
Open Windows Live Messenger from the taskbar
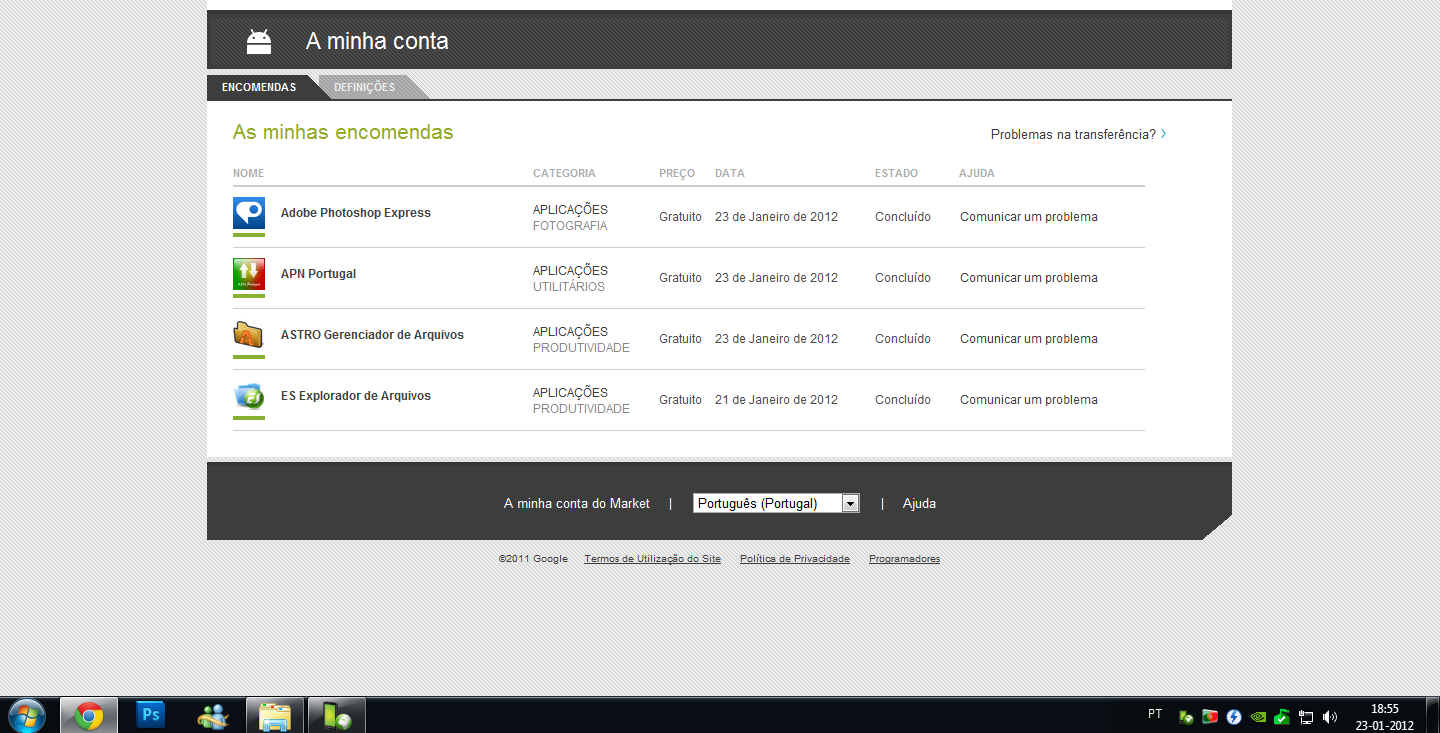point(212,715)
